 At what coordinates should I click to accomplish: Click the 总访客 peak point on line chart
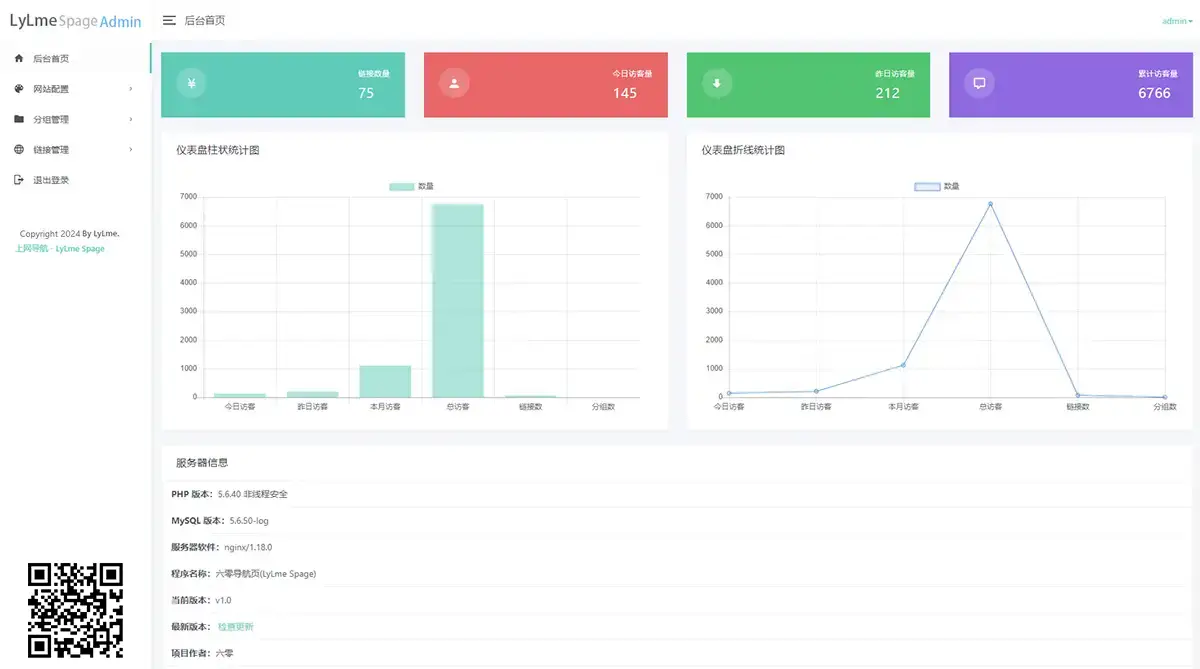pos(990,204)
